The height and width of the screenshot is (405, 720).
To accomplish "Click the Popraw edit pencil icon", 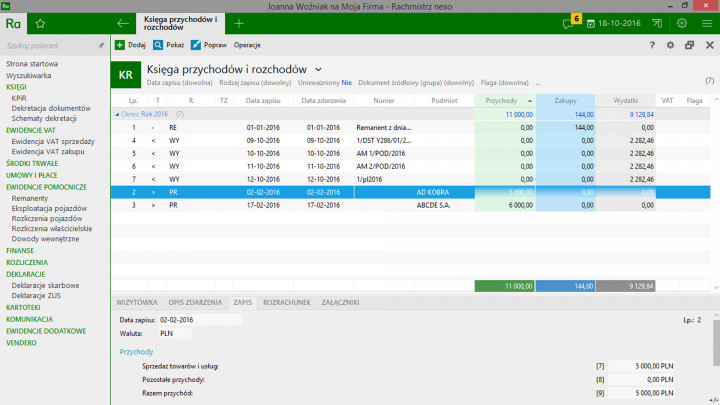I will coord(196,45).
